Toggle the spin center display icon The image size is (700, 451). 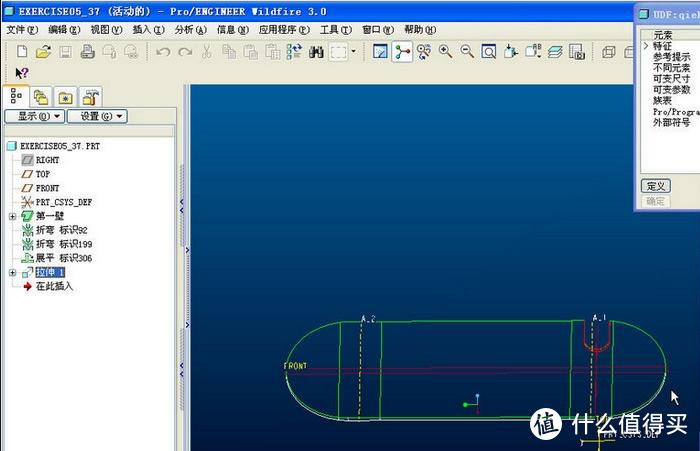402,51
